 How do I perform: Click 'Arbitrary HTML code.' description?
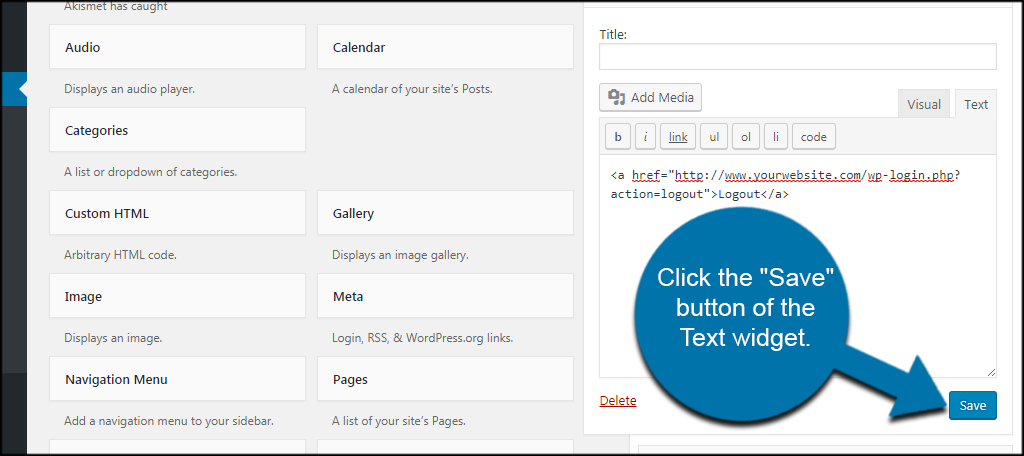pos(120,255)
